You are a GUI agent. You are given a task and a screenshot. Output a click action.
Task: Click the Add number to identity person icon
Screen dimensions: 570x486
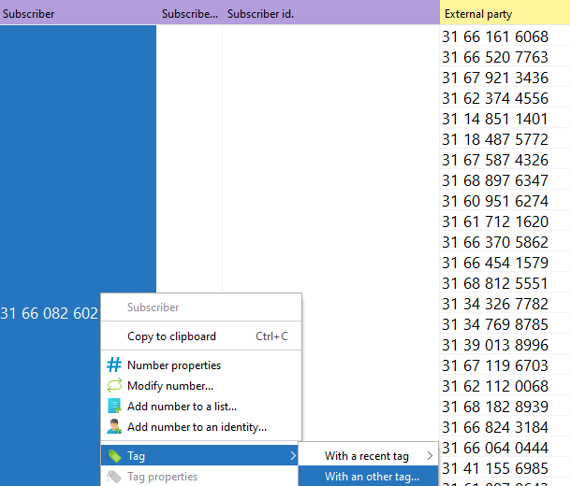point(114,426)
